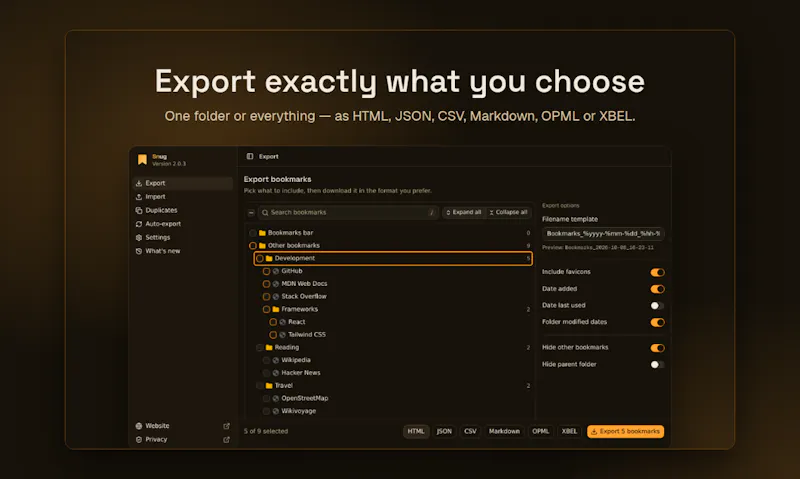Enable the Hide parent folder switch
This screenshot has height=479, width=800.
[657, 365]
